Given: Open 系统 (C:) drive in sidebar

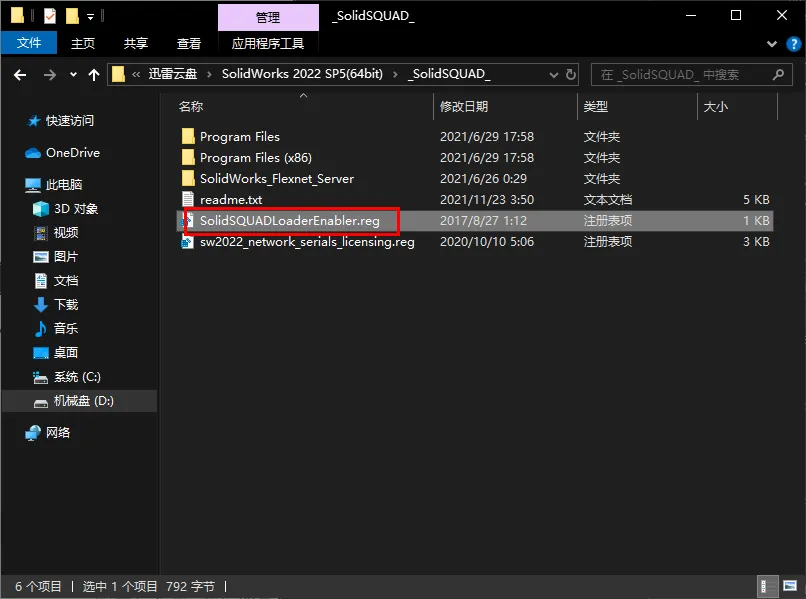Looking at the screenshot, I should tap(77, 377).
